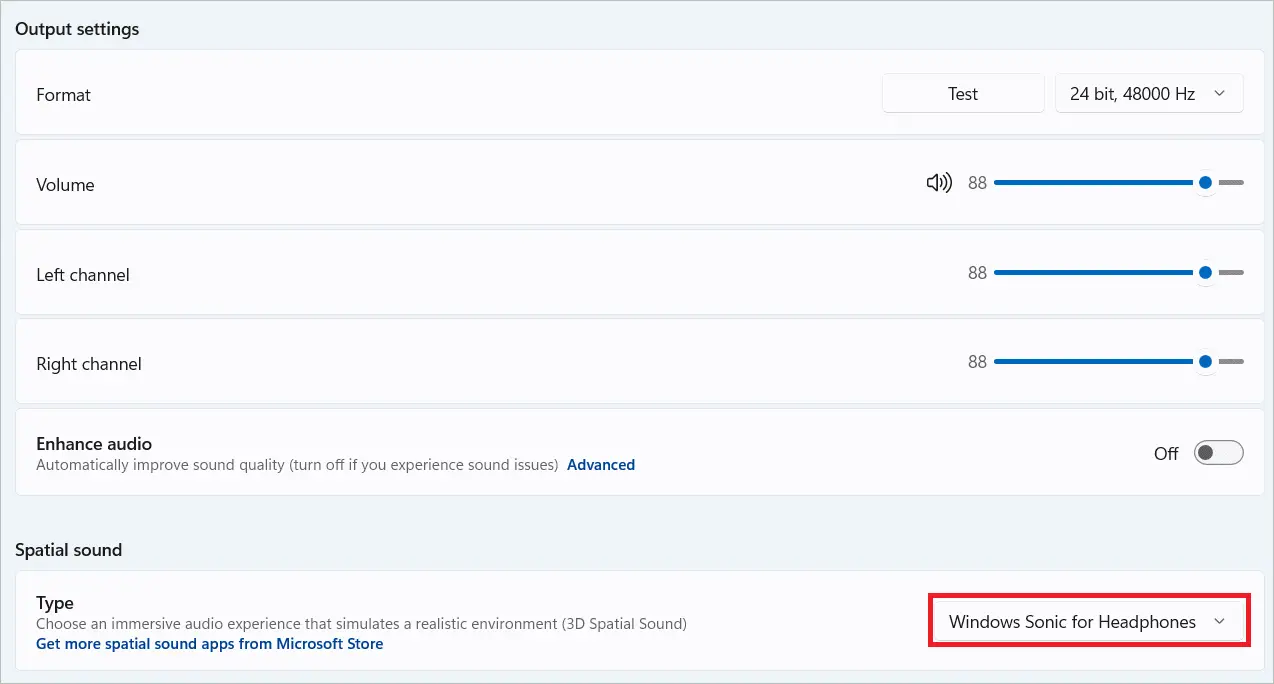This screenshot has height=684, width=1274.
Task: Click the Right channel slider thumb
Action: pos(1205,362)
